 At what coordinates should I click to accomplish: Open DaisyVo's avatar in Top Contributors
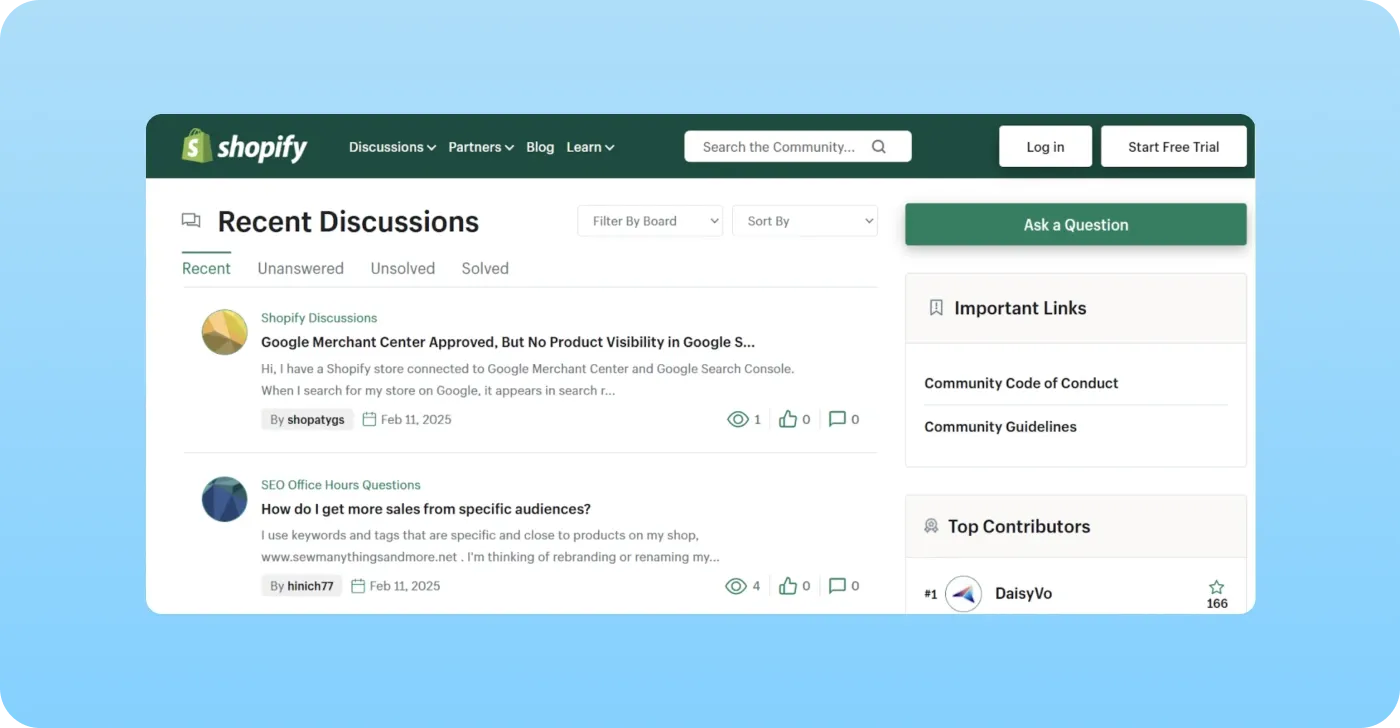(963, 594)
